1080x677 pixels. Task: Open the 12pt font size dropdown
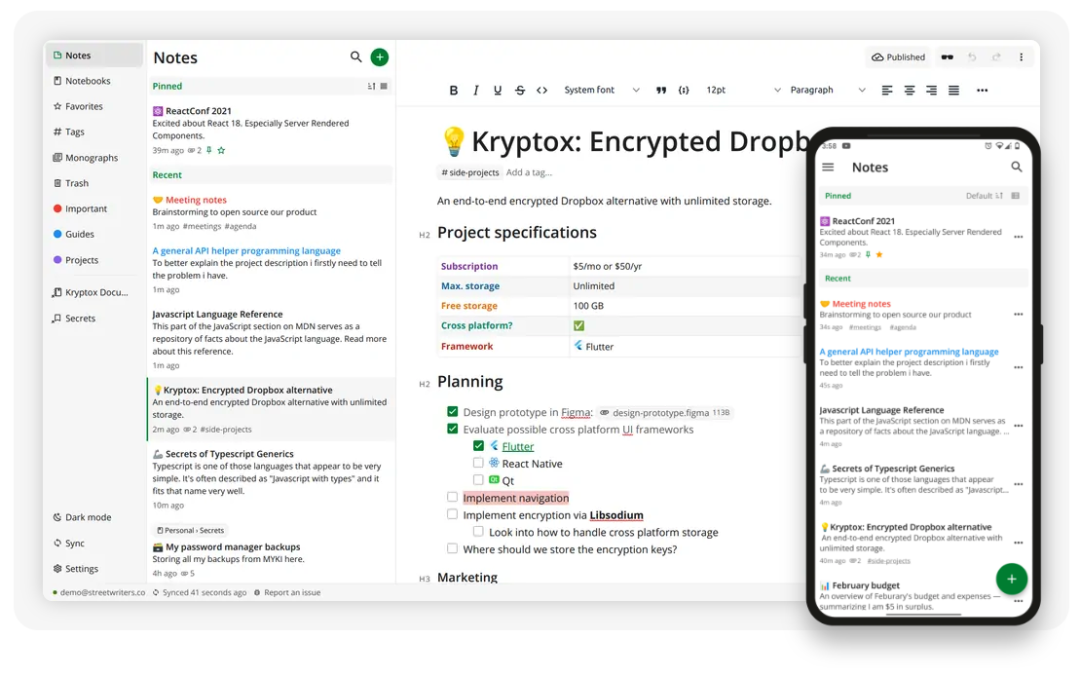tap(743, 90)
